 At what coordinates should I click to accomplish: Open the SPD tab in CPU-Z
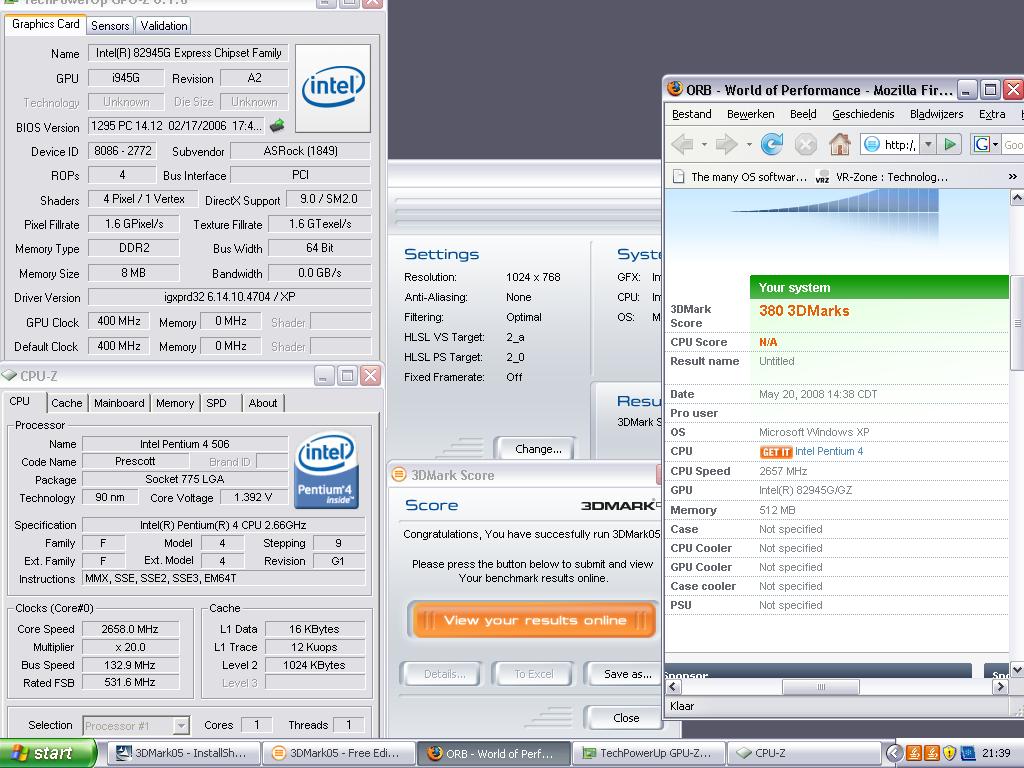pos(216,403)
